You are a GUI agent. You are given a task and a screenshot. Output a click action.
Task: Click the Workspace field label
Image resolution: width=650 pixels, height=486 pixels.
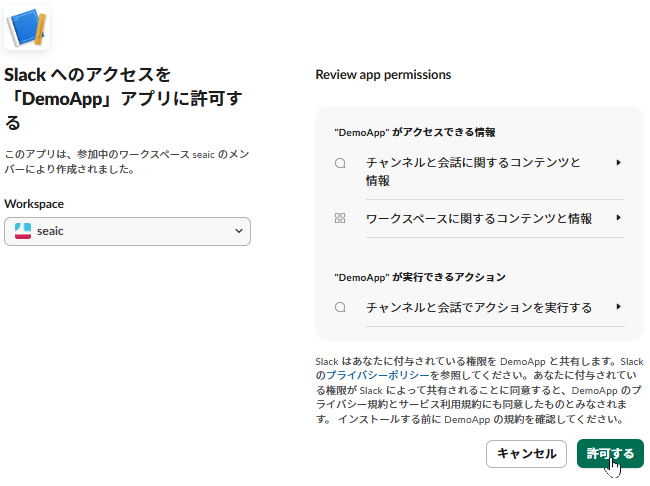pyautogui.click(x=34, y=203)
